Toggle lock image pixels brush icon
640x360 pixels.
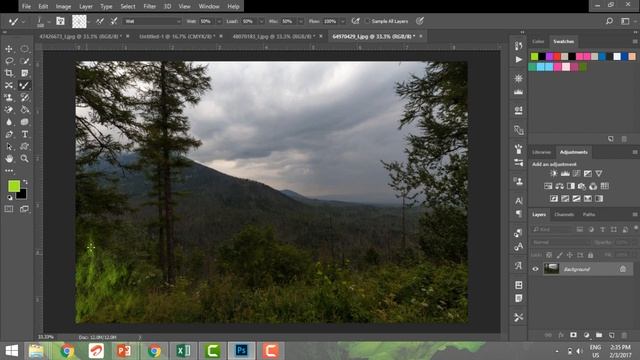point(559,255)
